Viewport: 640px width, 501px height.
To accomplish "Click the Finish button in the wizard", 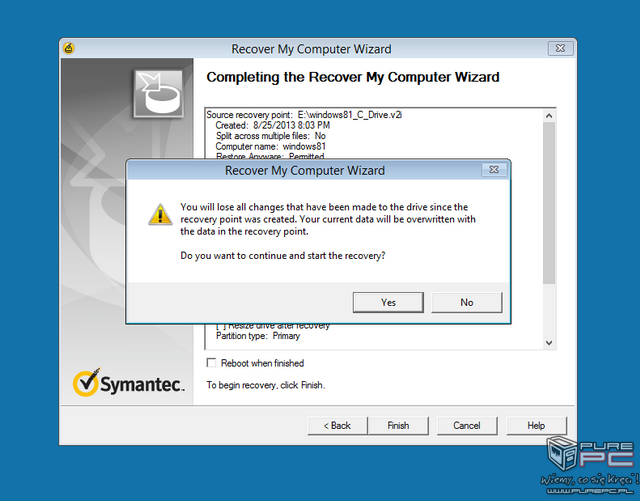I will coord(398,425).
